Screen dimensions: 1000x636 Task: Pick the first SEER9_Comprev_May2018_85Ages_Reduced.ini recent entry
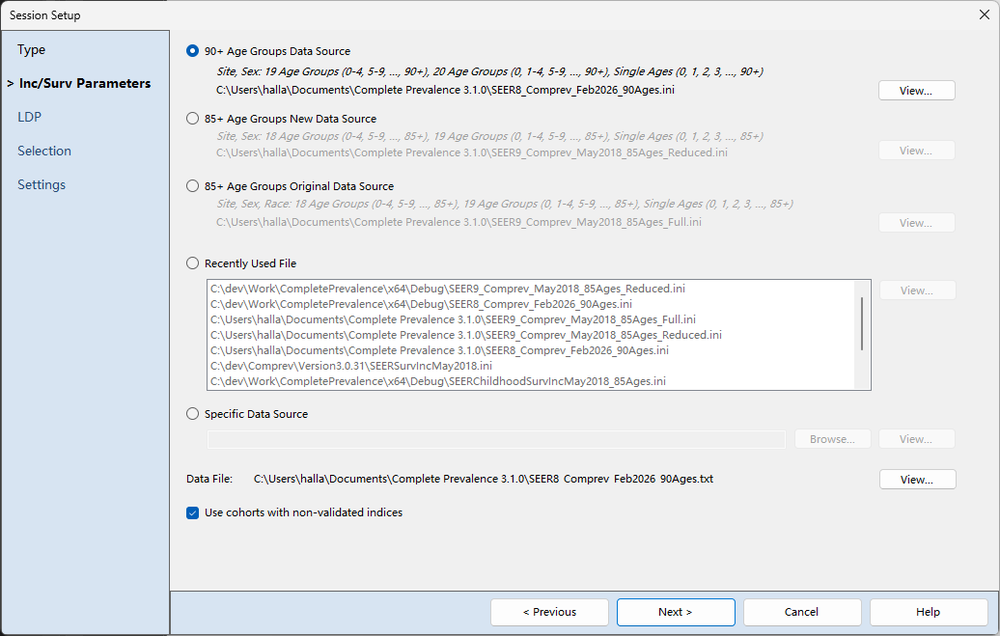pos(448,289)
